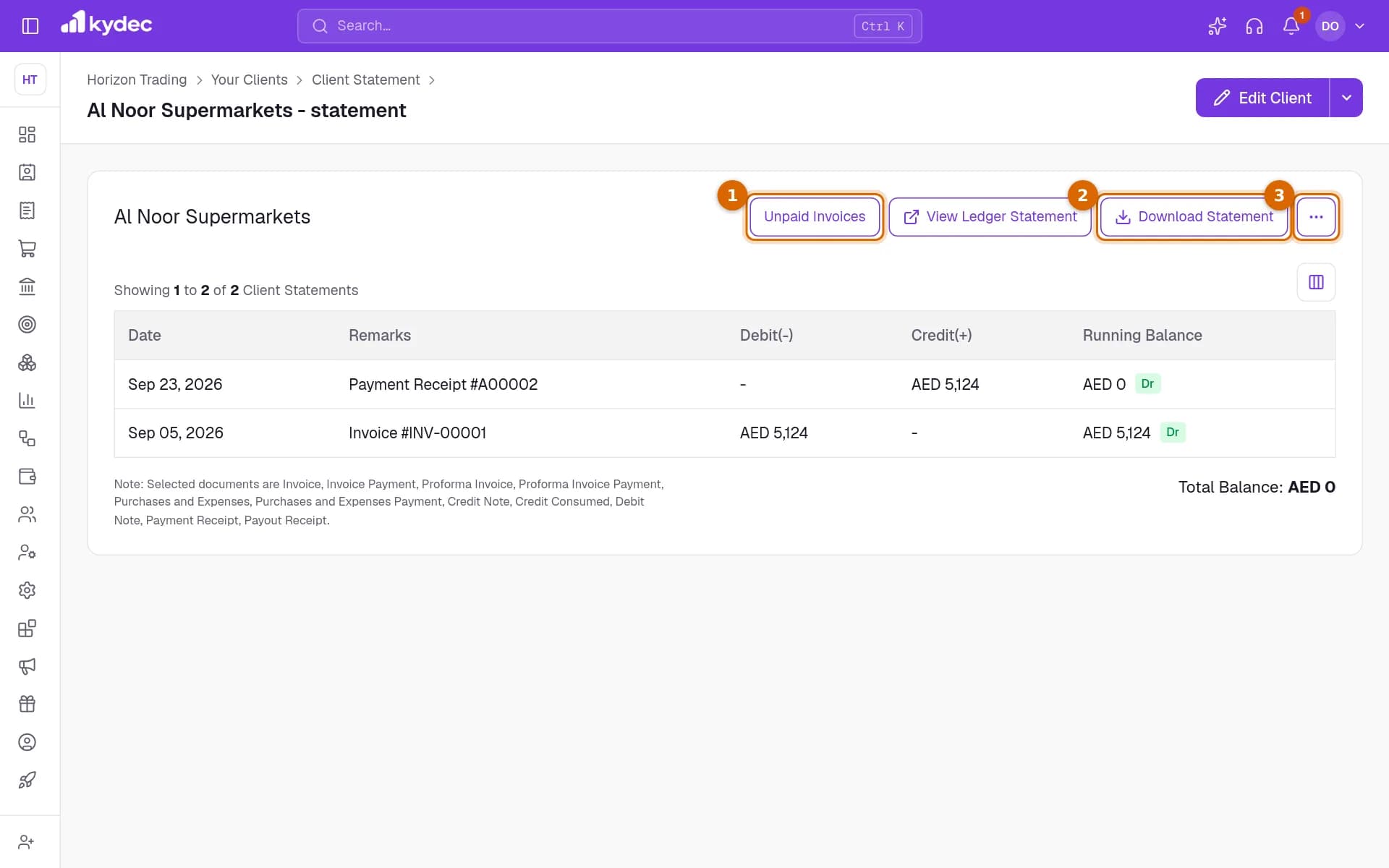
Task: Open the three-dots more options menu
Action: click(x=1316, y=216)
